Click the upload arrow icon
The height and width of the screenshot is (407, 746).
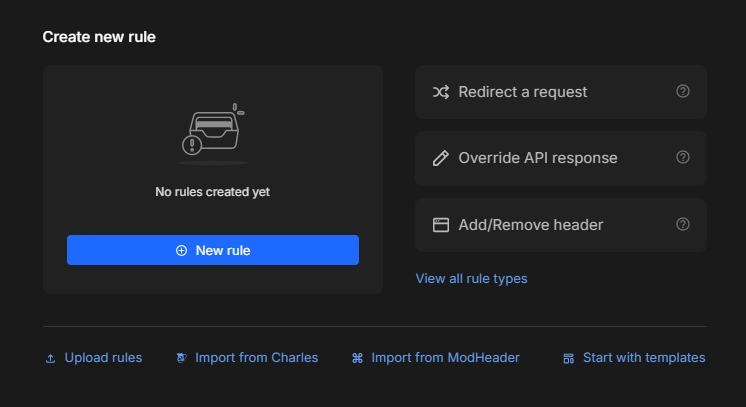50,358
